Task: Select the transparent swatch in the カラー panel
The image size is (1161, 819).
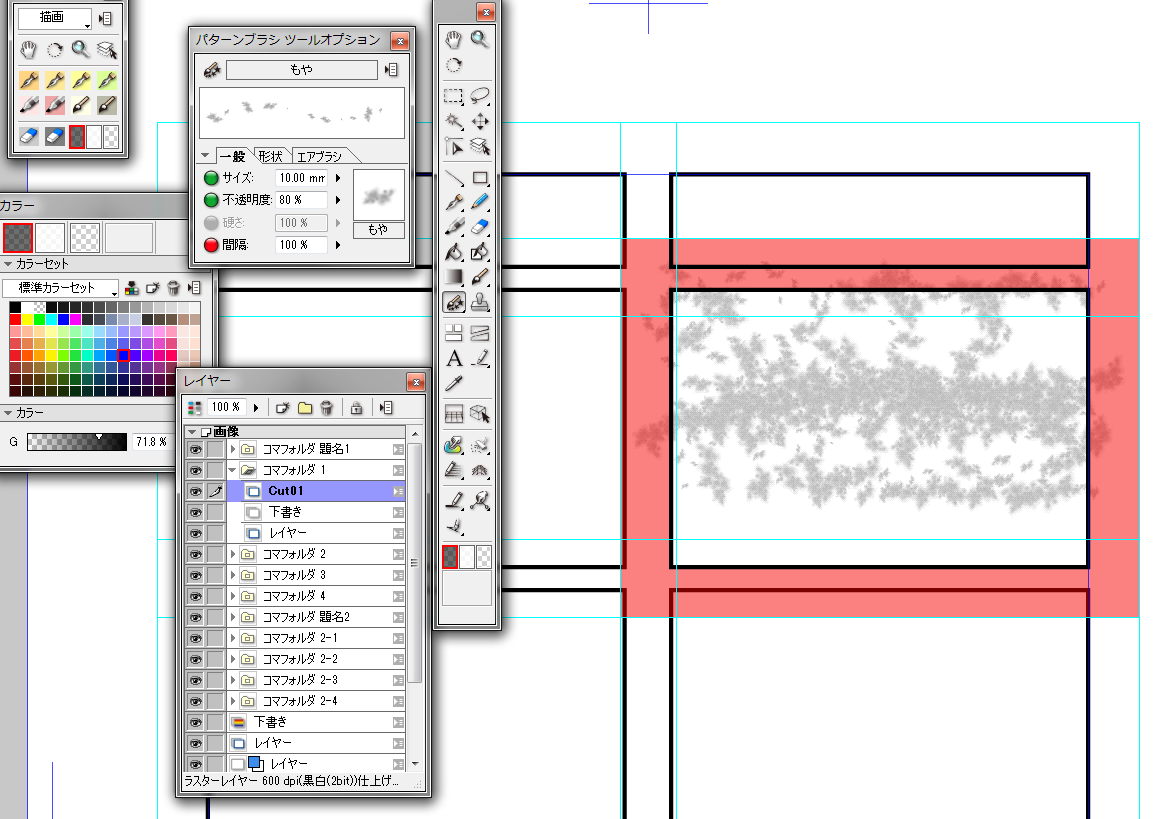Action: 84,238
